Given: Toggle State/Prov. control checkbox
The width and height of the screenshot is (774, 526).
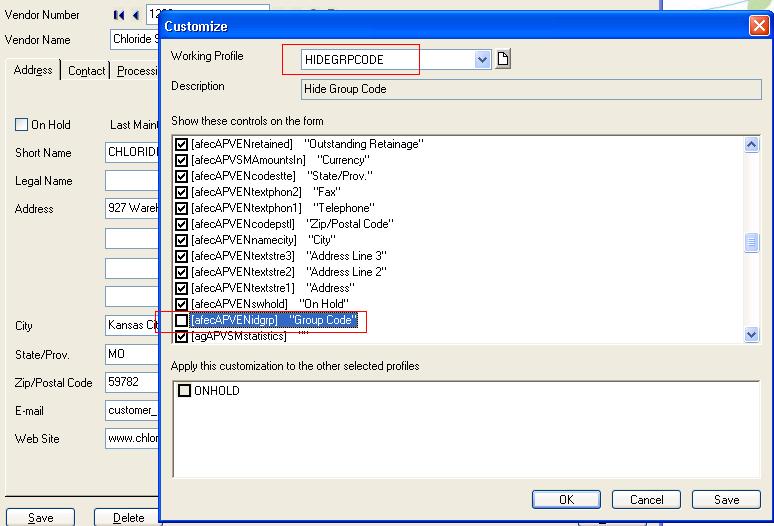Looking at the screenshot, I should tap(182, 176).
